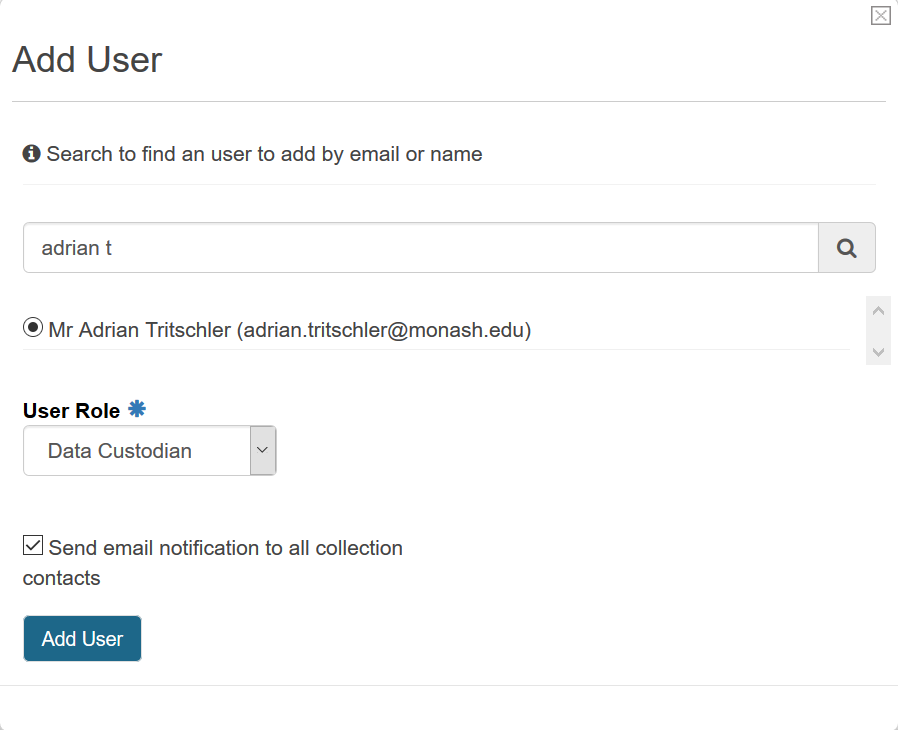The height and width of the screenshot is (730, 898).
Task: Click the adrian.tritschler@monash.edu email text
Action: 386,330
